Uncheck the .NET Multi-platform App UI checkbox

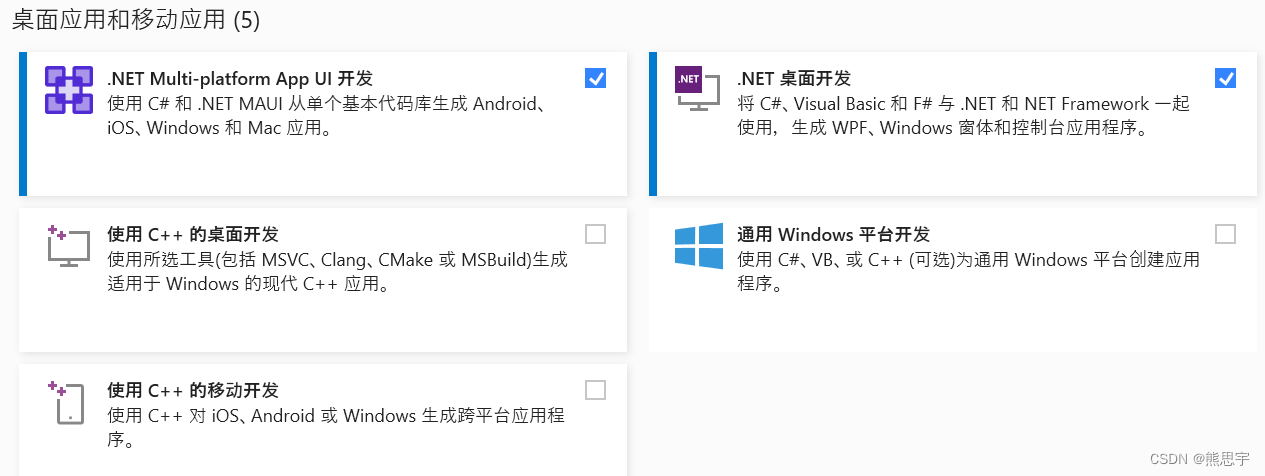click(x=595, y=78)
